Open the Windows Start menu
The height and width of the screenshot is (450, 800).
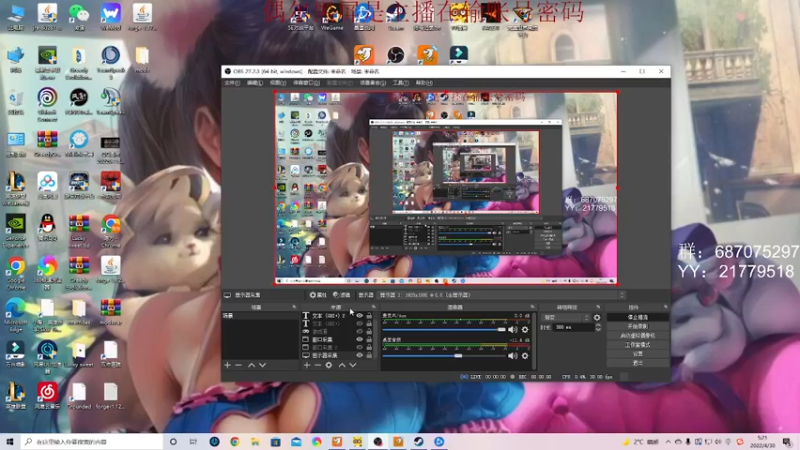[10, 442]
